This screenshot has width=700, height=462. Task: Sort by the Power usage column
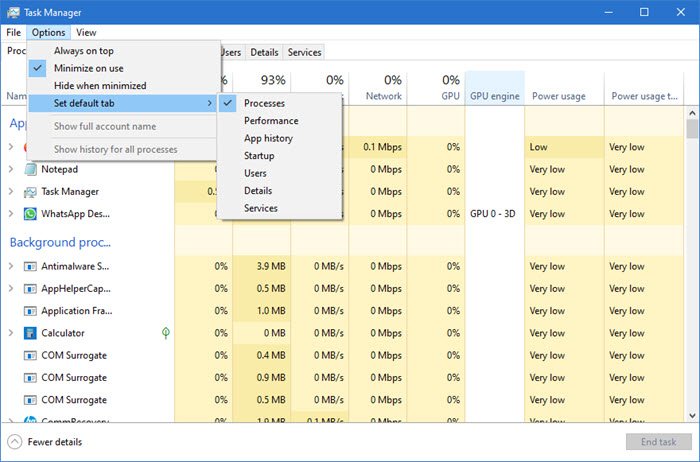click(x=559, y=97)
